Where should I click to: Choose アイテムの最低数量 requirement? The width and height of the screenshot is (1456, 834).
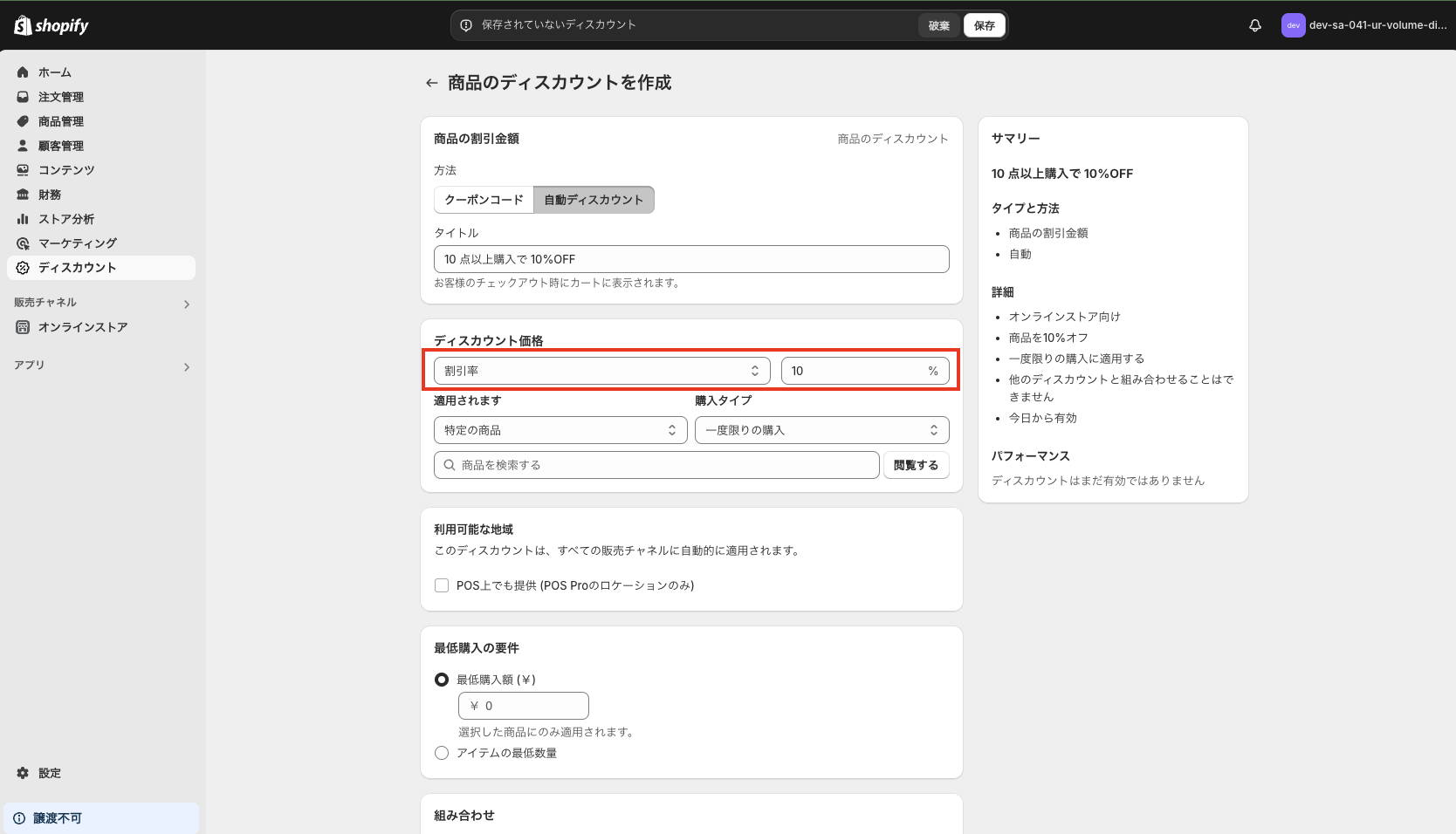click(442, 752)
